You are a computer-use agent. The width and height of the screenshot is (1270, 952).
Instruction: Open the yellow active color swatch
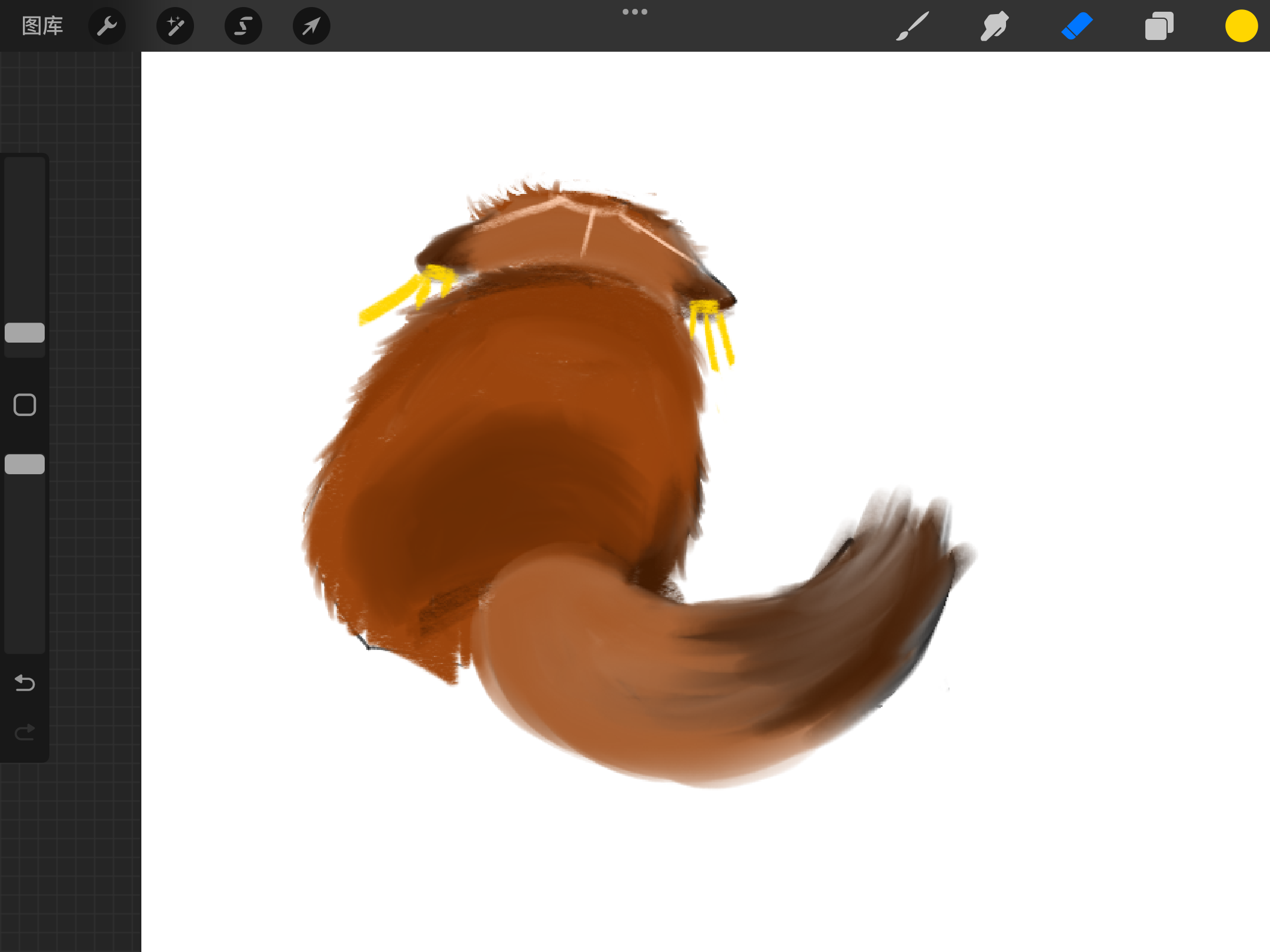pos(1241,26)
